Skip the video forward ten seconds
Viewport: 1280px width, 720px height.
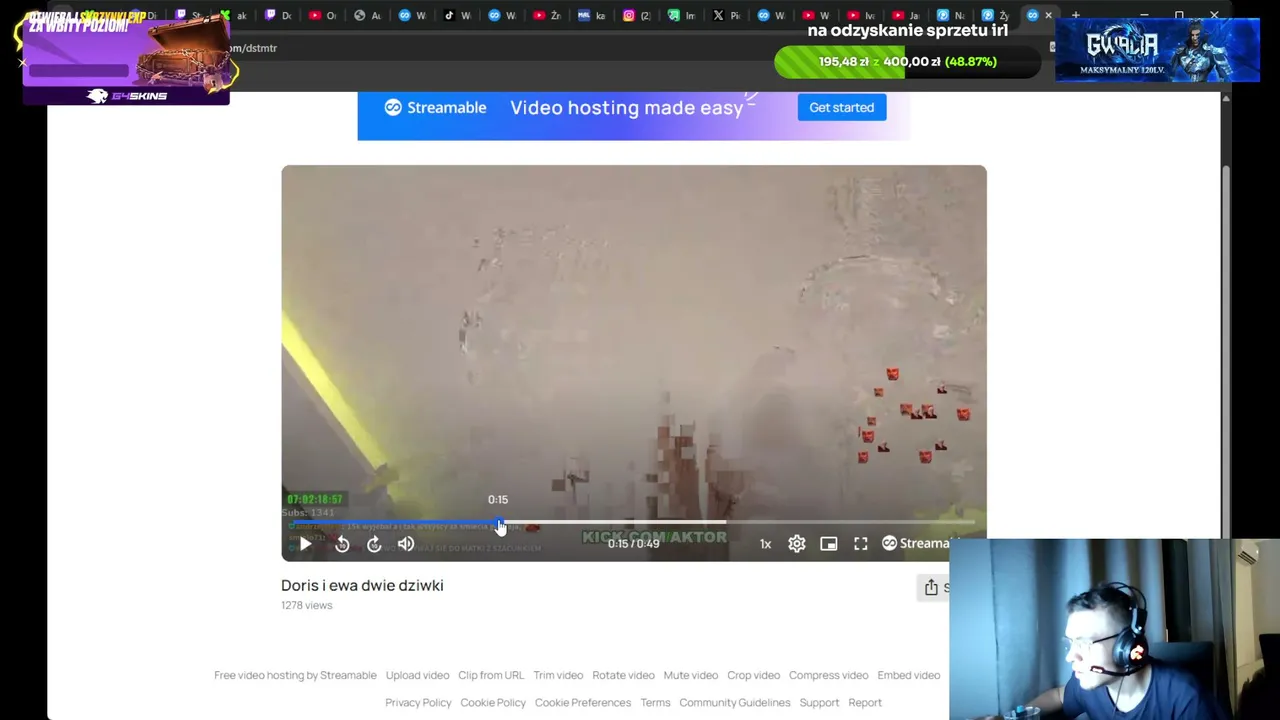(x=374, y=544)
